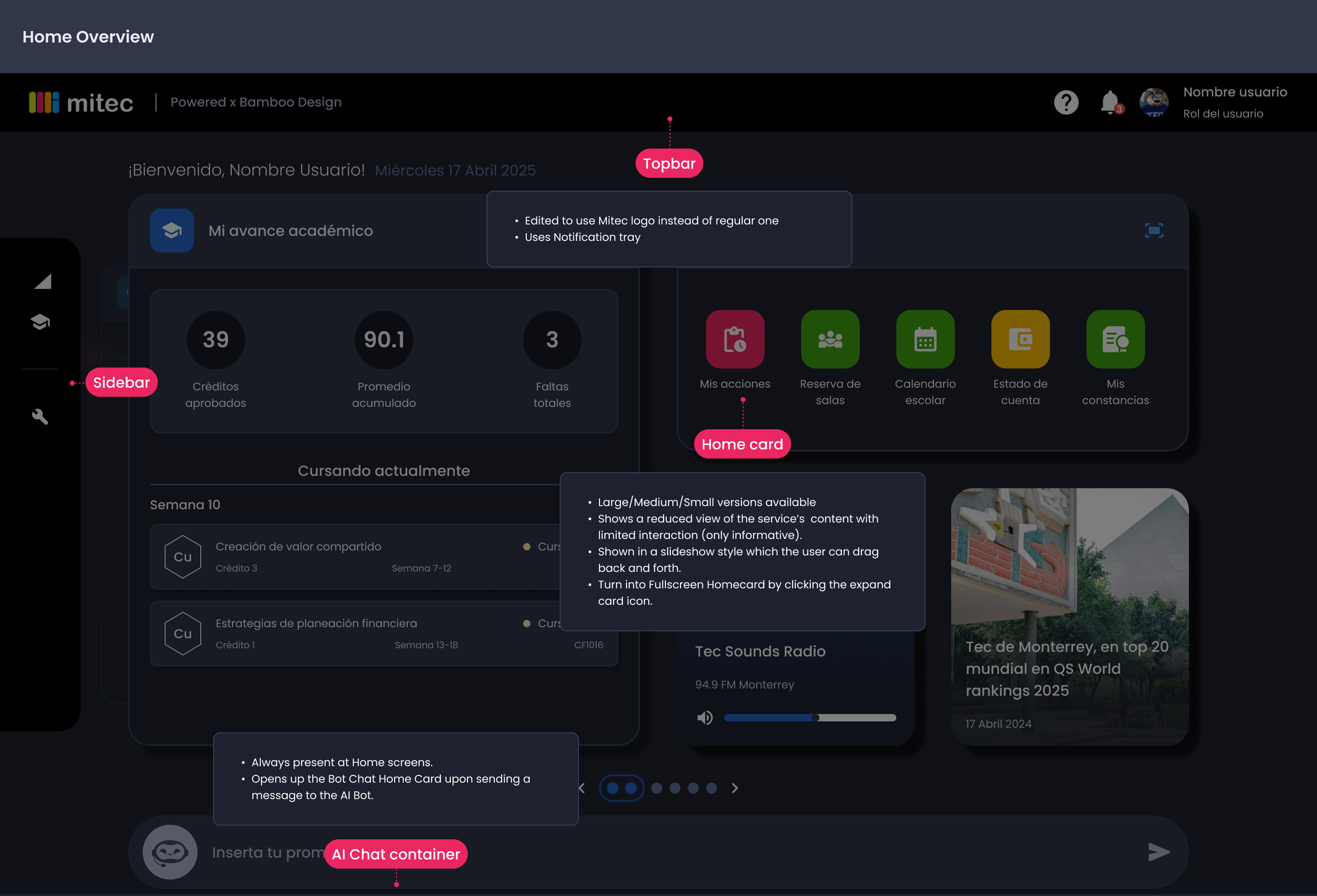This screenshot has height=896, width=1317.
Task: Click the Tec Sounds Radio title
Action: coord(760,651)
